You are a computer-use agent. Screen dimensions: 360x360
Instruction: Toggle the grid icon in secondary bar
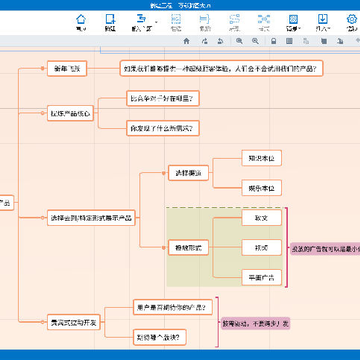coord(289,41)
